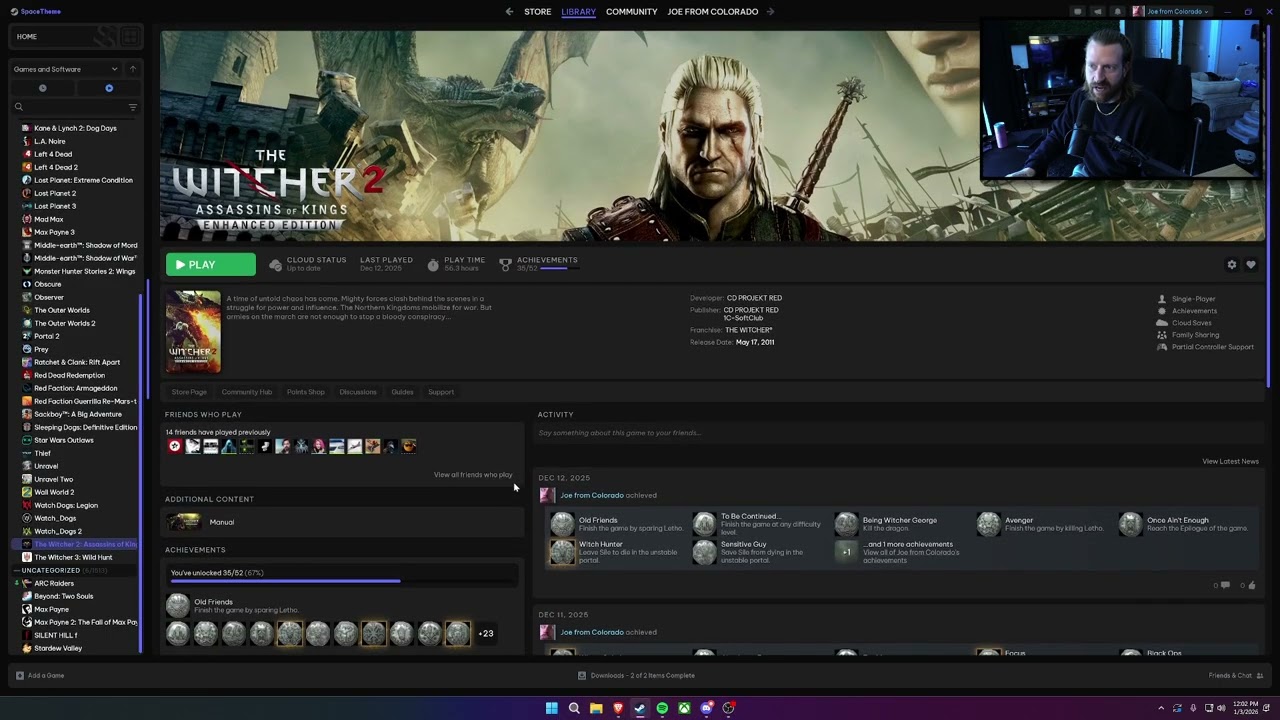1280x720 pixels.
Task: Select Portal 2 in the library list
Action: coord(47,336)
